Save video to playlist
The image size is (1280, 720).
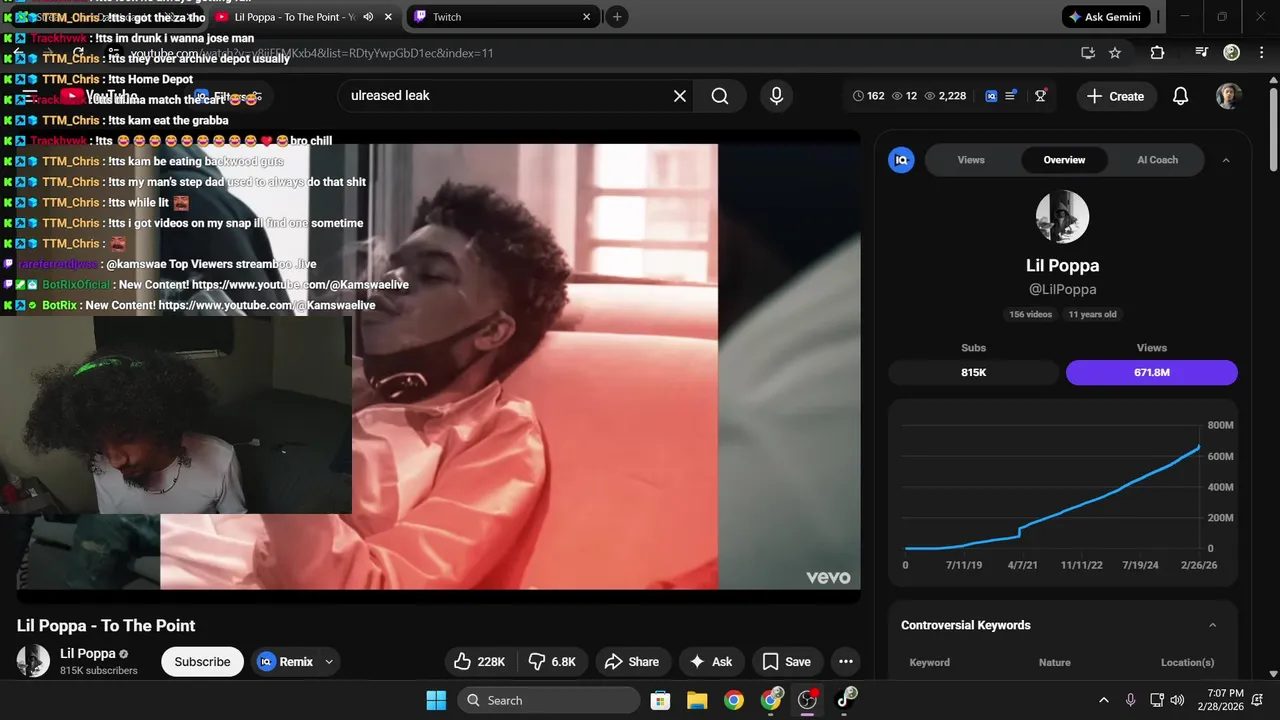click(787, 662)
